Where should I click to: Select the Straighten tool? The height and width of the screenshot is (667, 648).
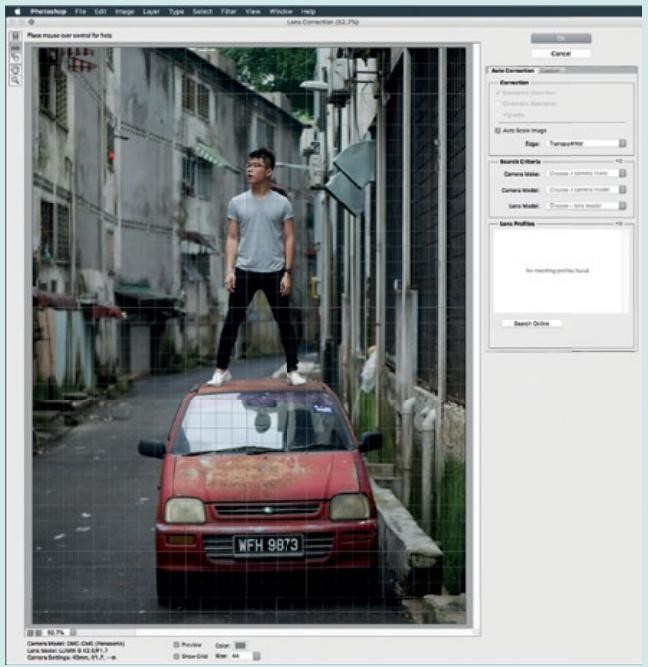point(15,47)
